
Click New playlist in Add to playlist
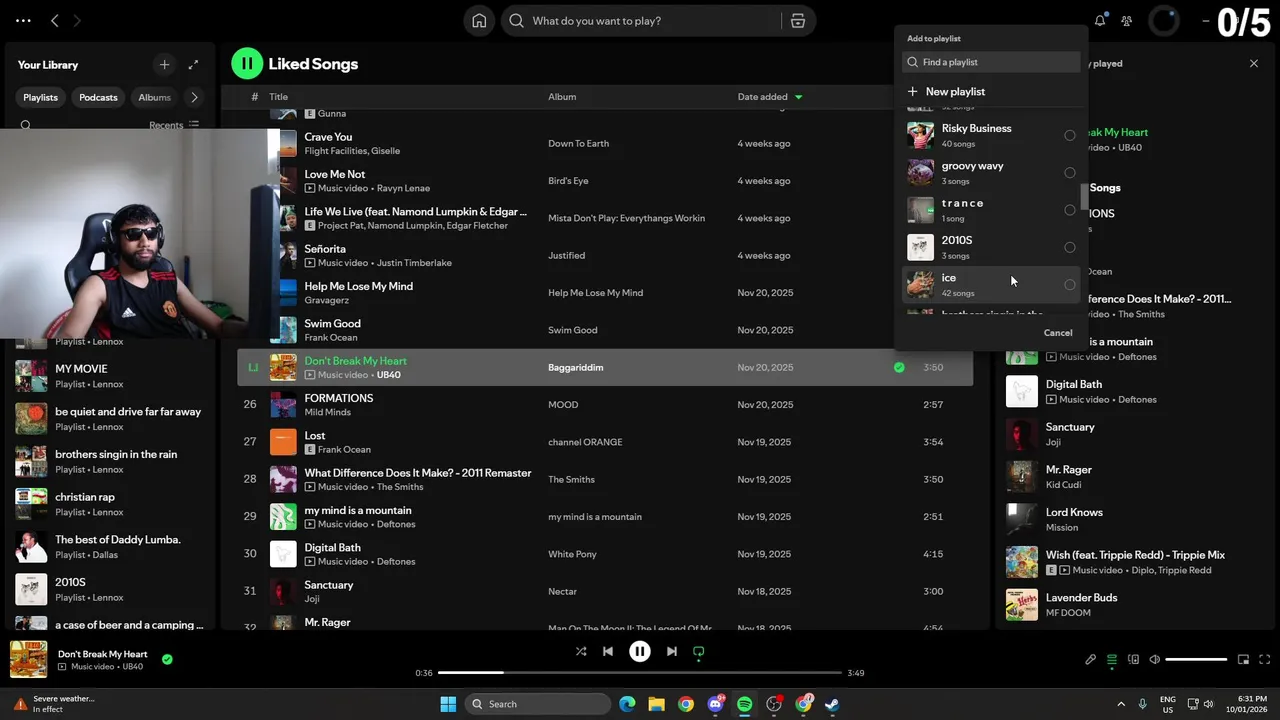946,91
